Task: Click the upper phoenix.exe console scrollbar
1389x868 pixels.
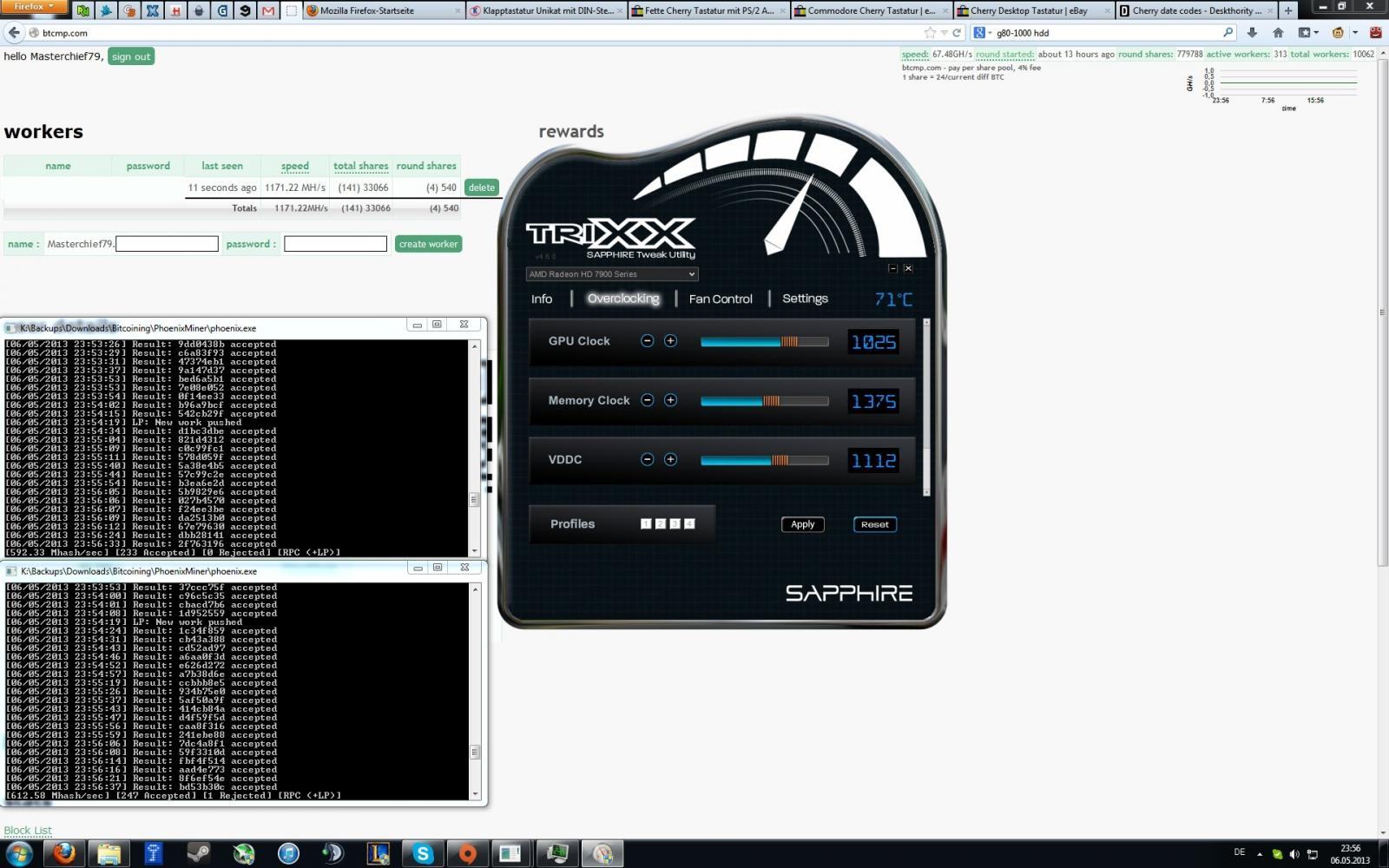Action: tap(474, 448)
